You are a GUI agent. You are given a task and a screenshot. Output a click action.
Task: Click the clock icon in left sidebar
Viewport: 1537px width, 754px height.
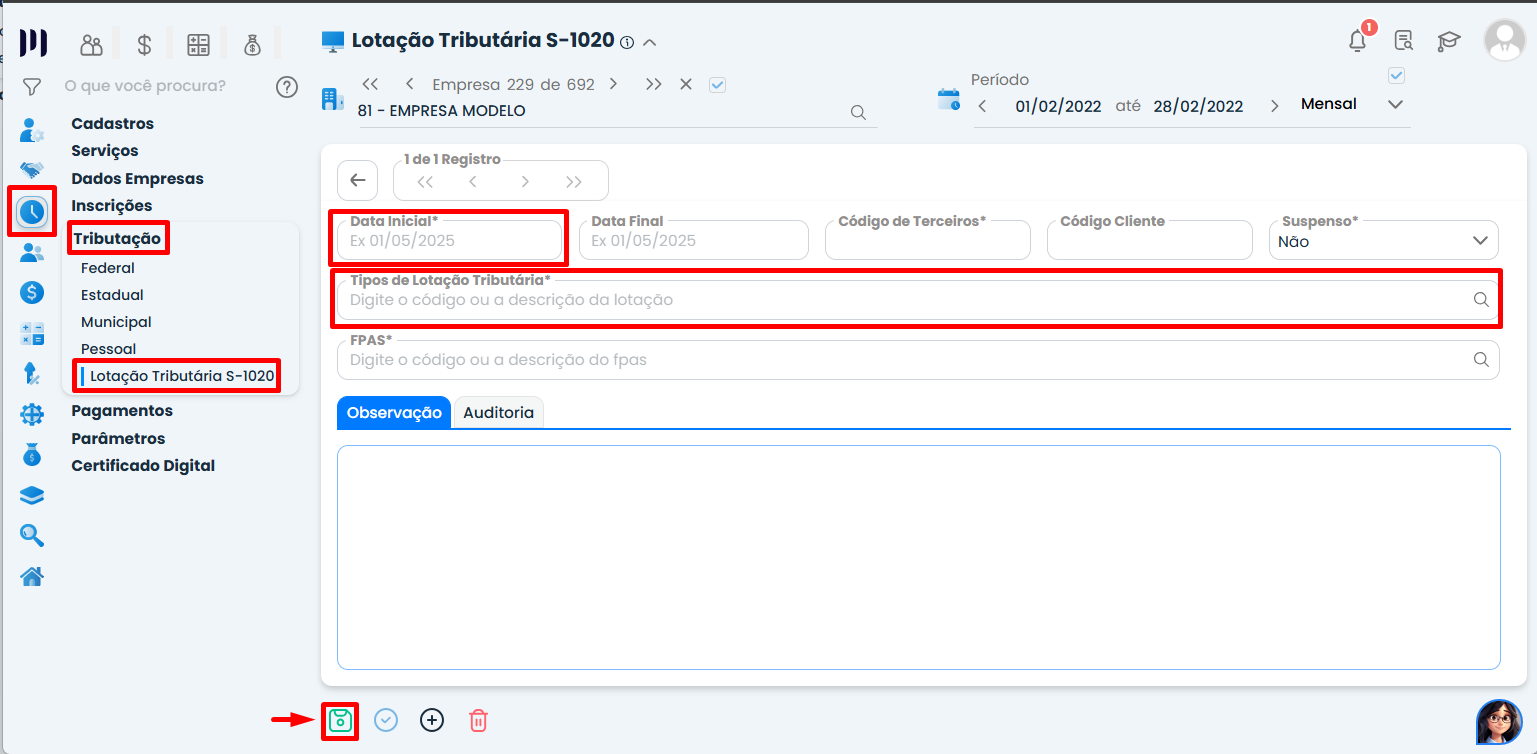coord(32,211)
